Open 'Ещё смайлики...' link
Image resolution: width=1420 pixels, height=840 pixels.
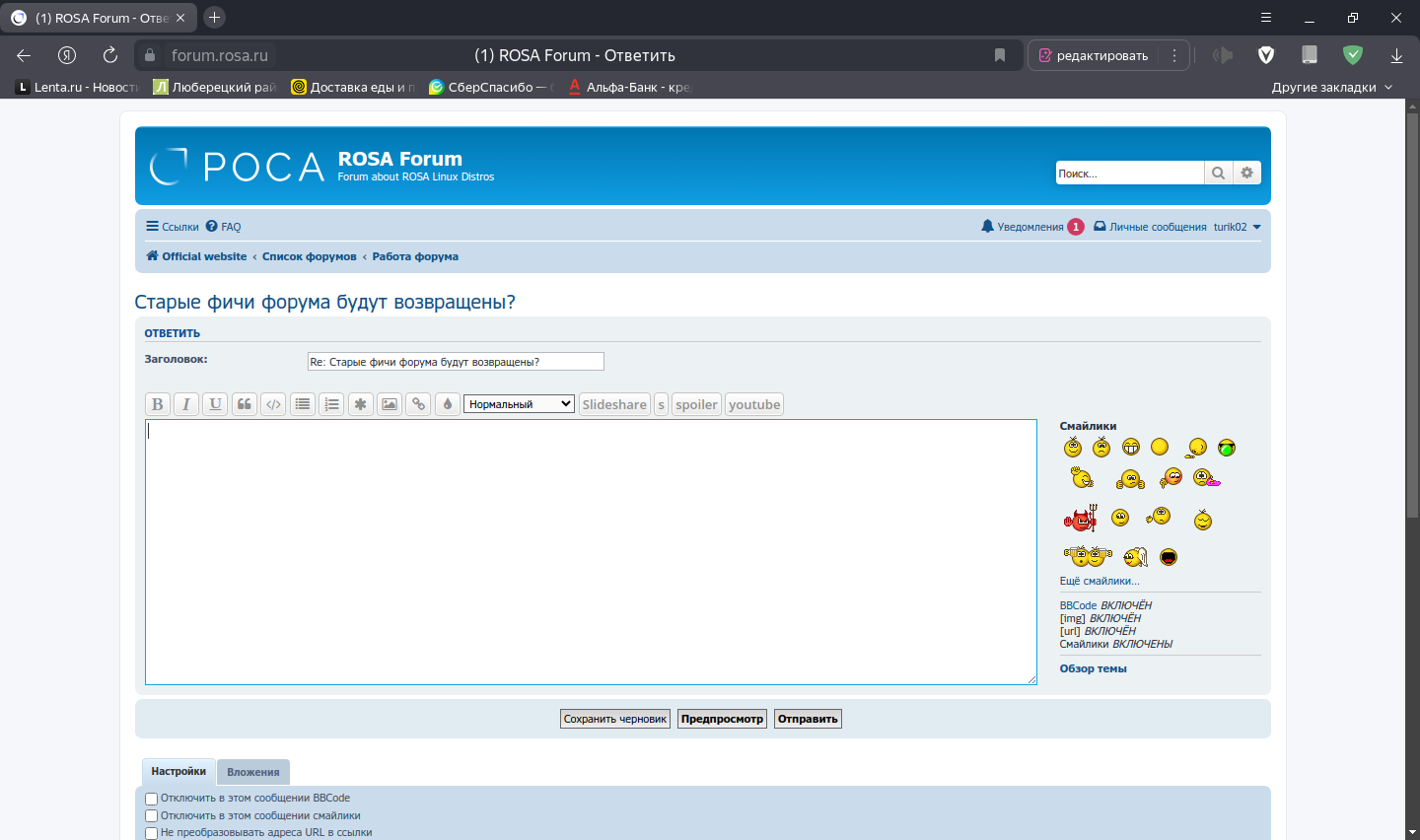tap(1100, 581)
